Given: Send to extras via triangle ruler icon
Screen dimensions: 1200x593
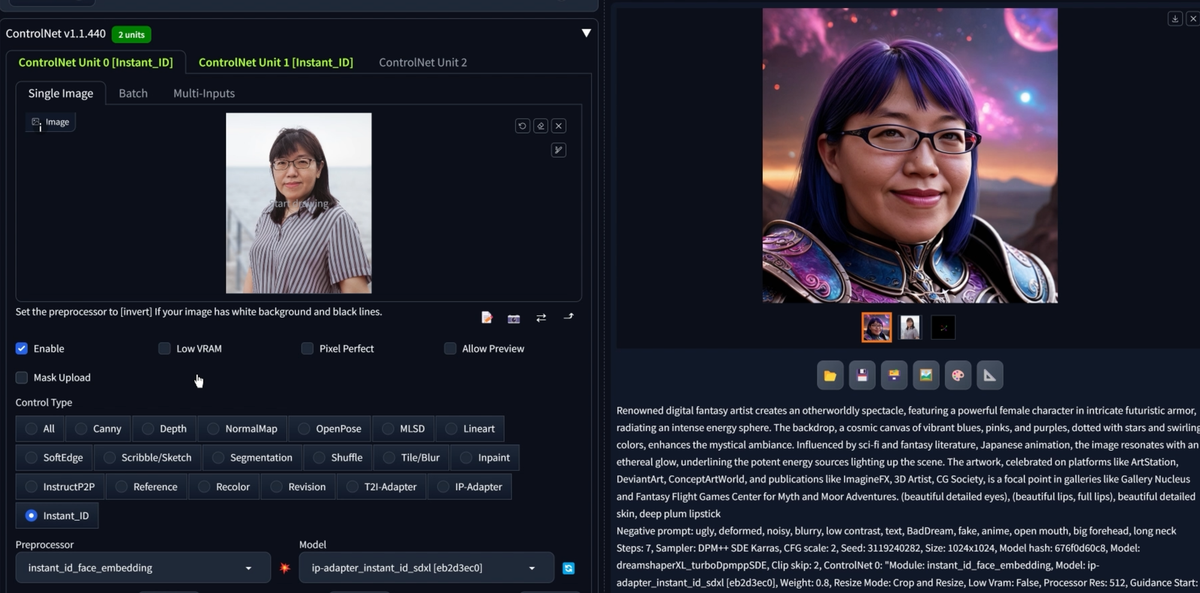Looking at the screenshot, I should pos(989,376).
